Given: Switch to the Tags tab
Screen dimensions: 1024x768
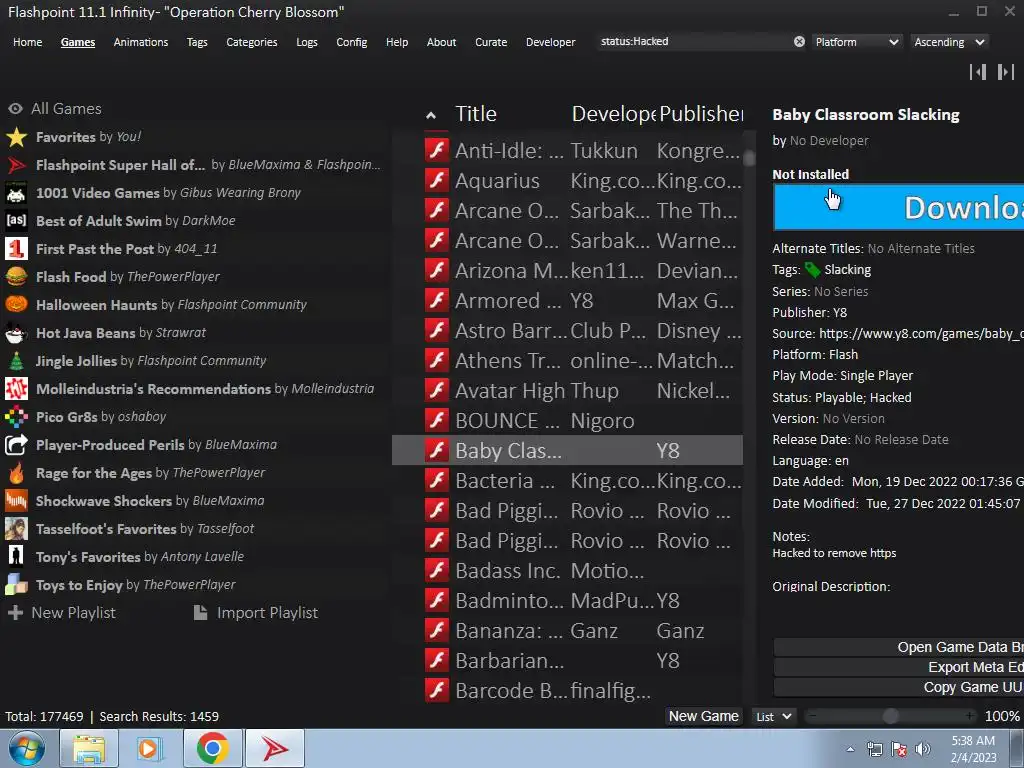Looking at the screenshot, I should click(x=197, y=42).
